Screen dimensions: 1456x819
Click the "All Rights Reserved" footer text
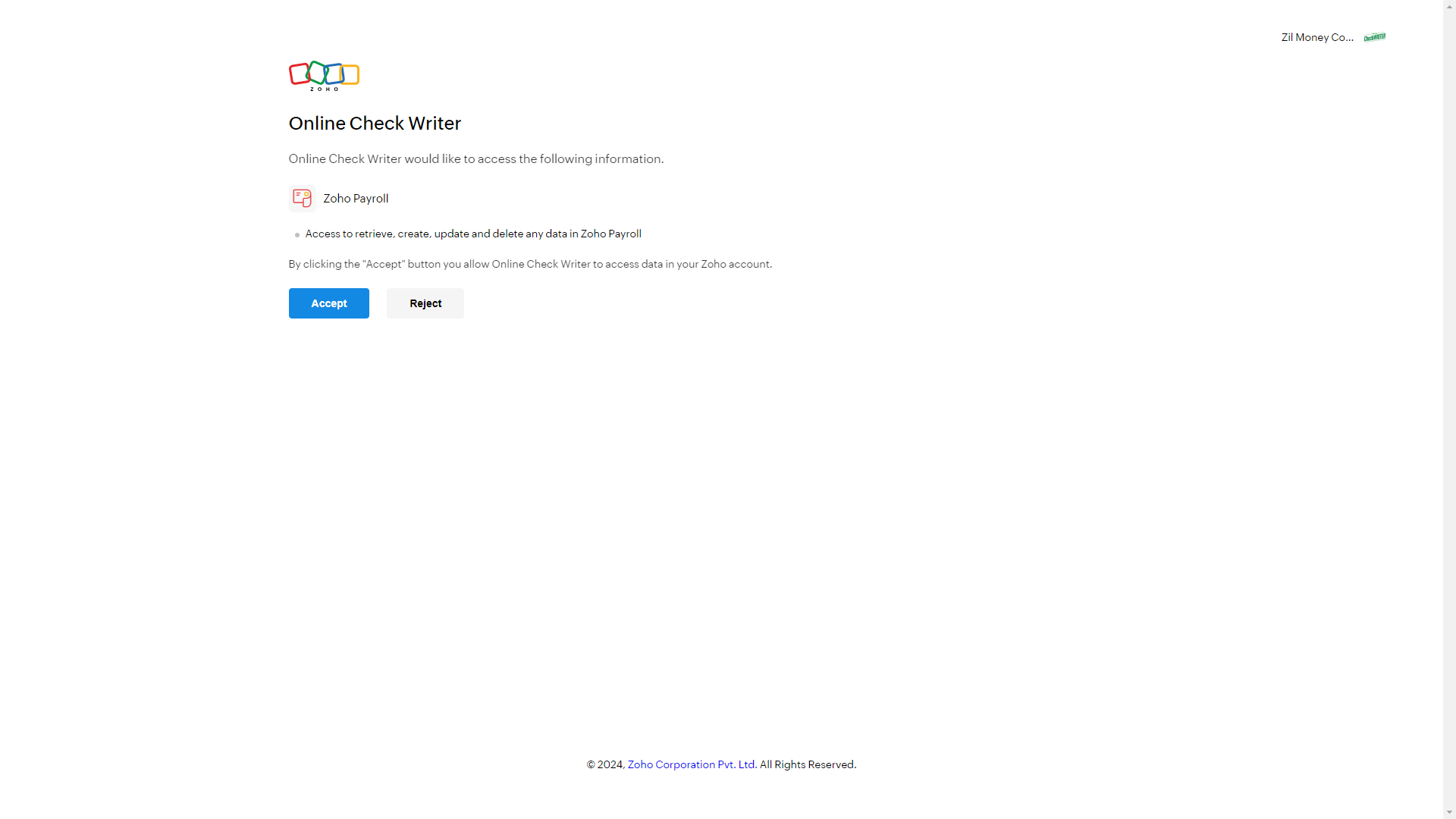(808, 764)
